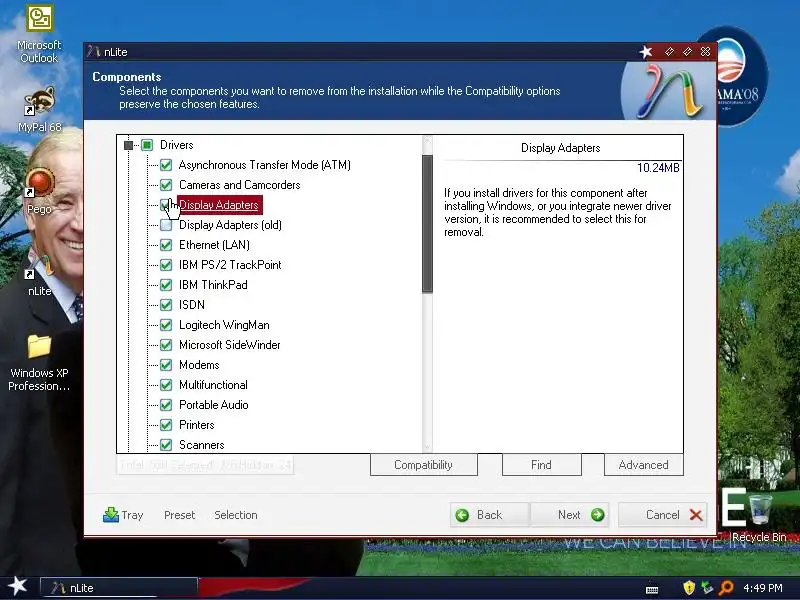Image resolution: width=800 pixels, height=600 pixels.
Task: Uncheck Scanners checkbox
Action: pyautogui.click(x=166, y=445)
